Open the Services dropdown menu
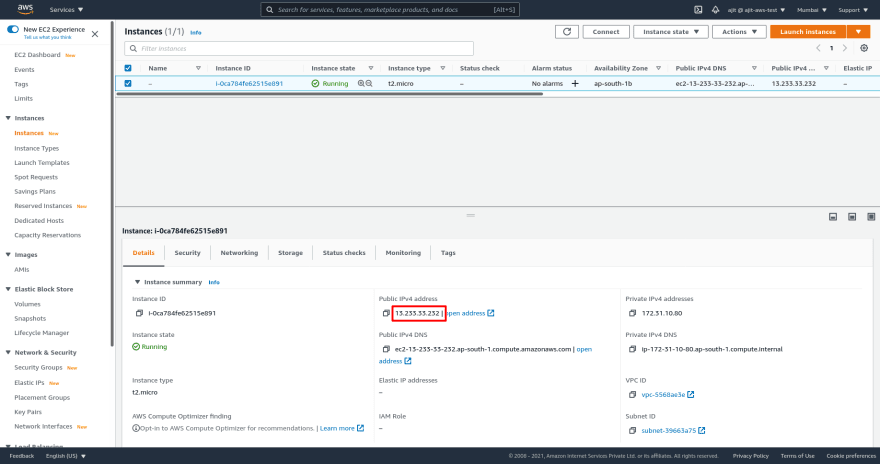 [66, 10]
